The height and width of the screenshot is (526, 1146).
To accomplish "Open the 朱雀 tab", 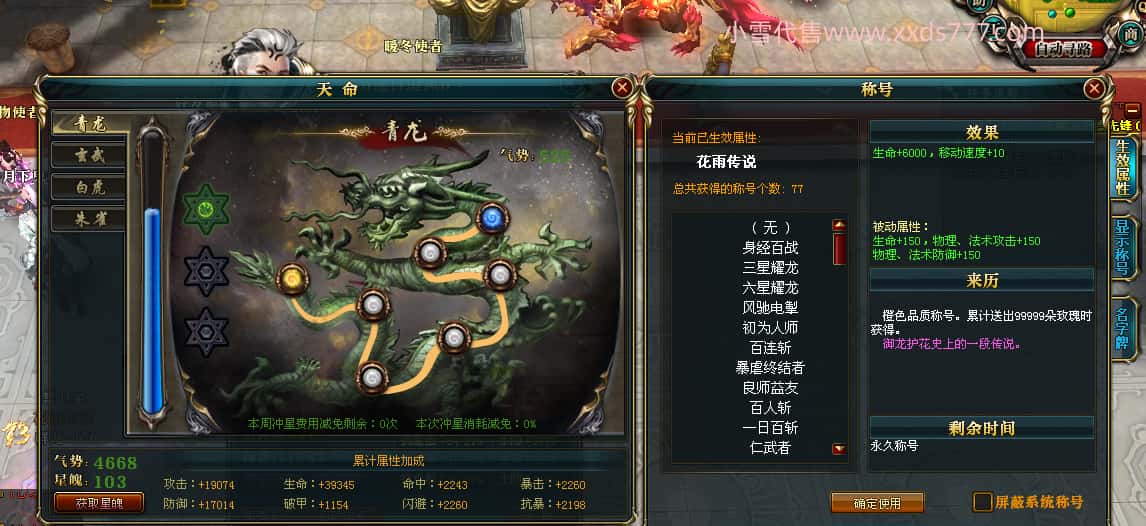I will [89, 218].
